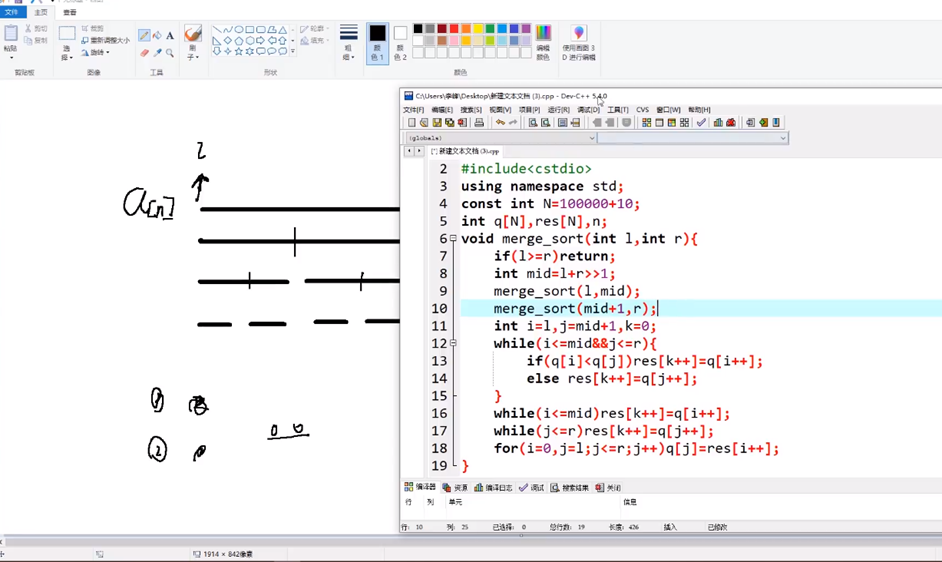Click the Edit colors rainbow icon
The image size is (942, 562).
click(x=543, y=33)
